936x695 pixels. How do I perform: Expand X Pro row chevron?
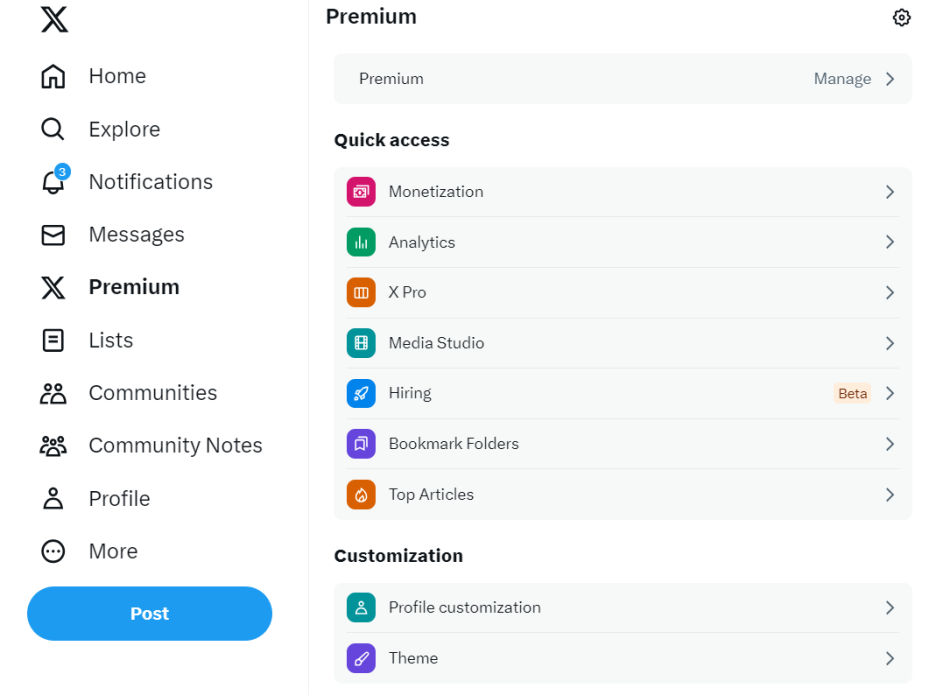[890, 293]
